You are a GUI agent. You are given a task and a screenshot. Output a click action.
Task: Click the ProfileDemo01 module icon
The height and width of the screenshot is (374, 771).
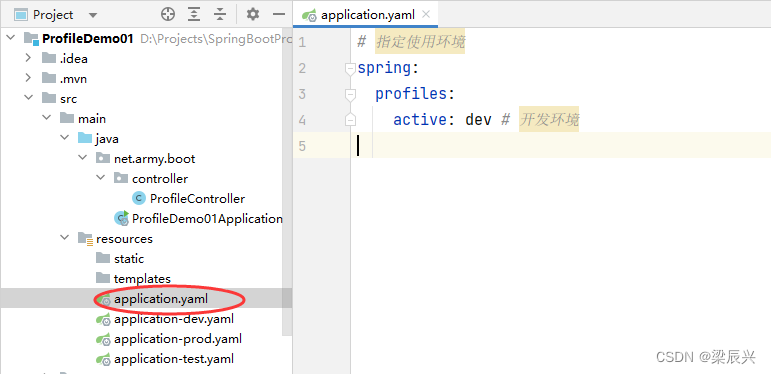pos(31,39)
